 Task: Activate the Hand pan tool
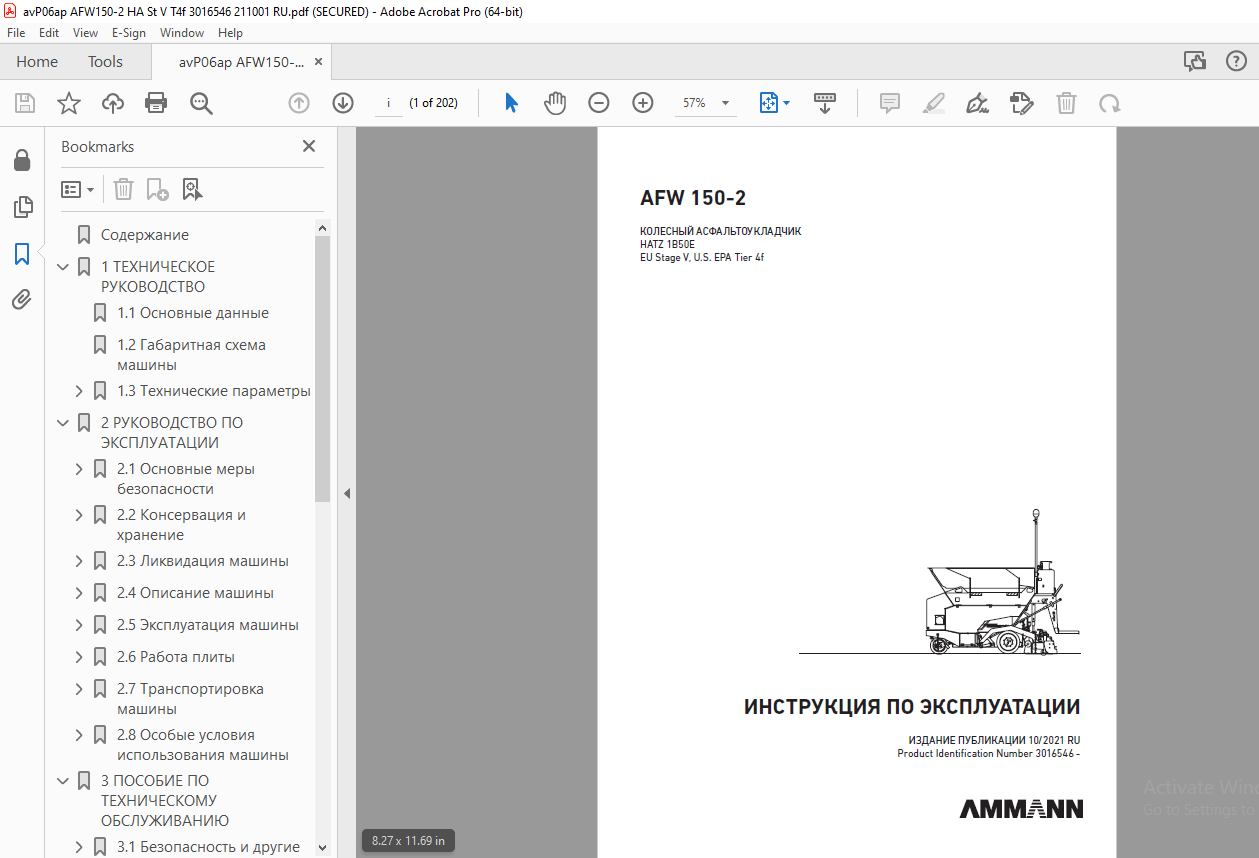[555, 103]
